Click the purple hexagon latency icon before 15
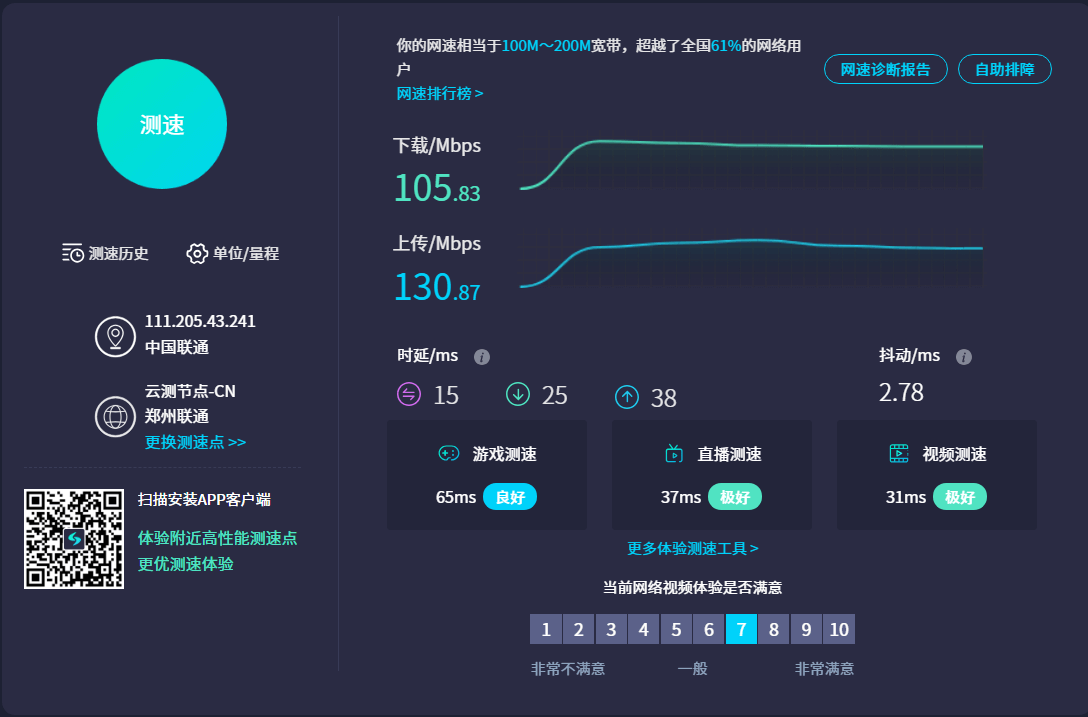The height and width of the screenshot is (717, 1088). [x=410, y=395]
